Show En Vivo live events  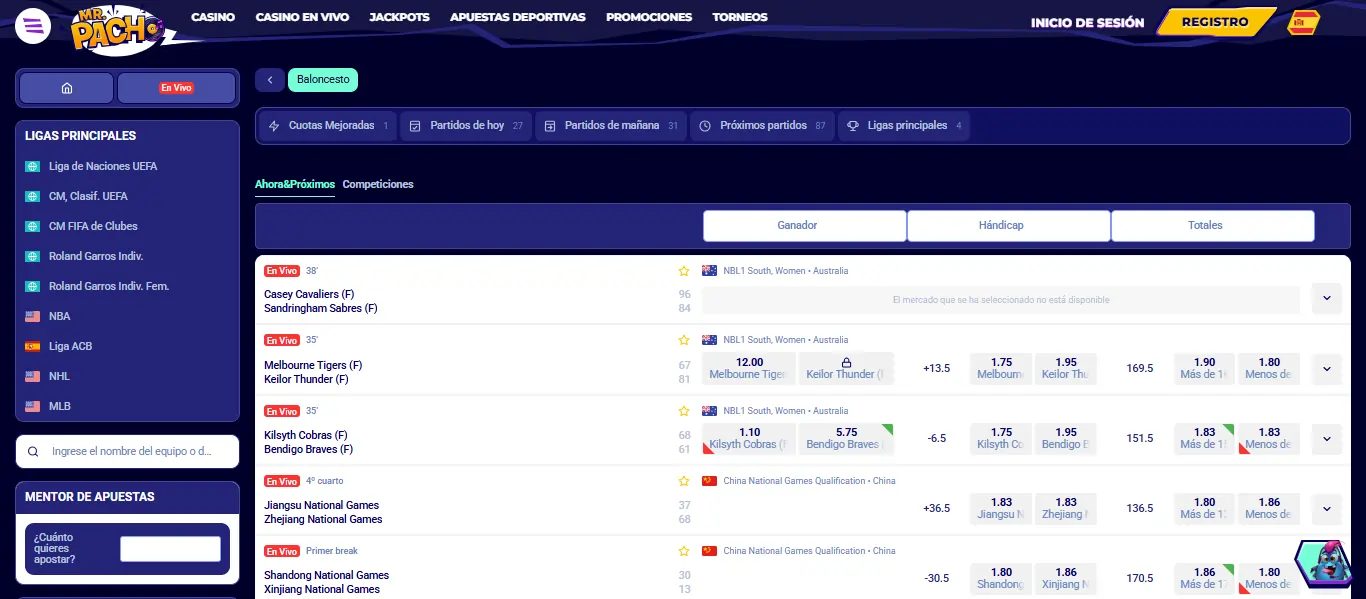176,88
